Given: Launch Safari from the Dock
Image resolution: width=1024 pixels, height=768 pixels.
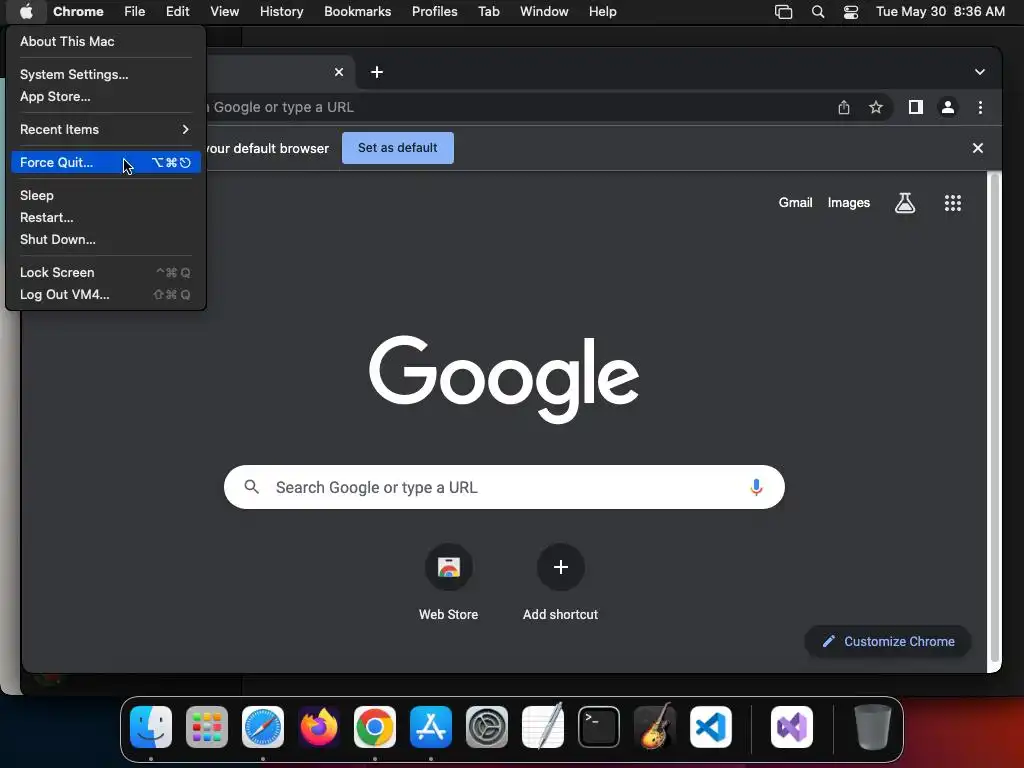Looking at the screenshot, I should coord(263,727).
